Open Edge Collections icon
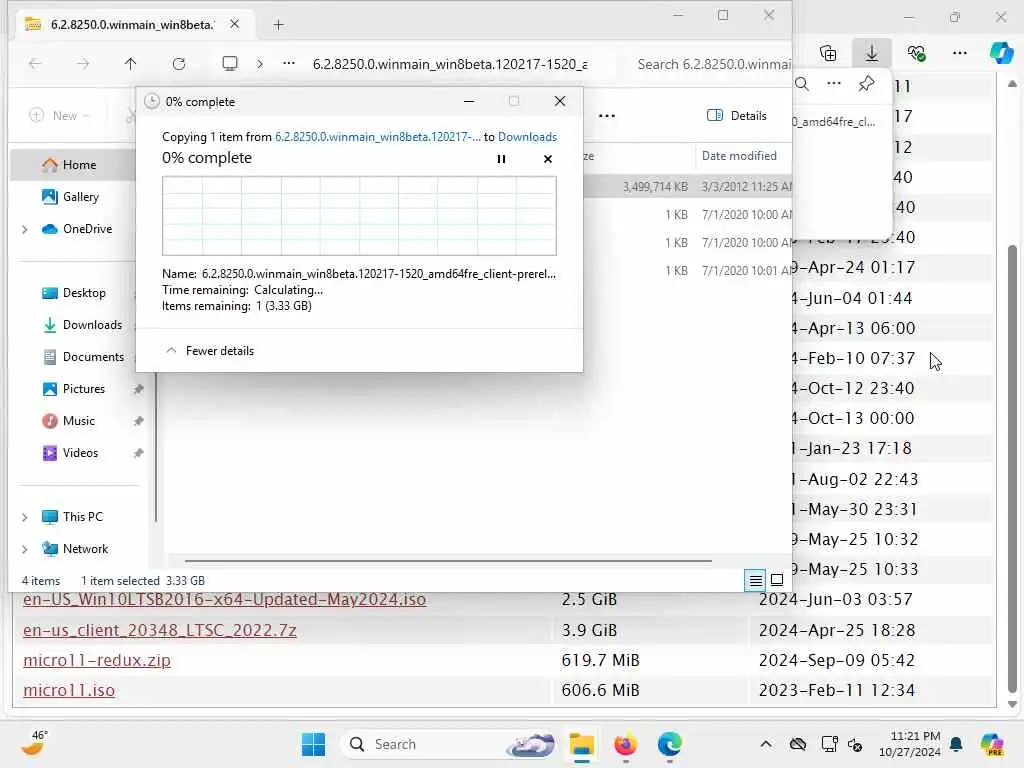 [828, 53]
